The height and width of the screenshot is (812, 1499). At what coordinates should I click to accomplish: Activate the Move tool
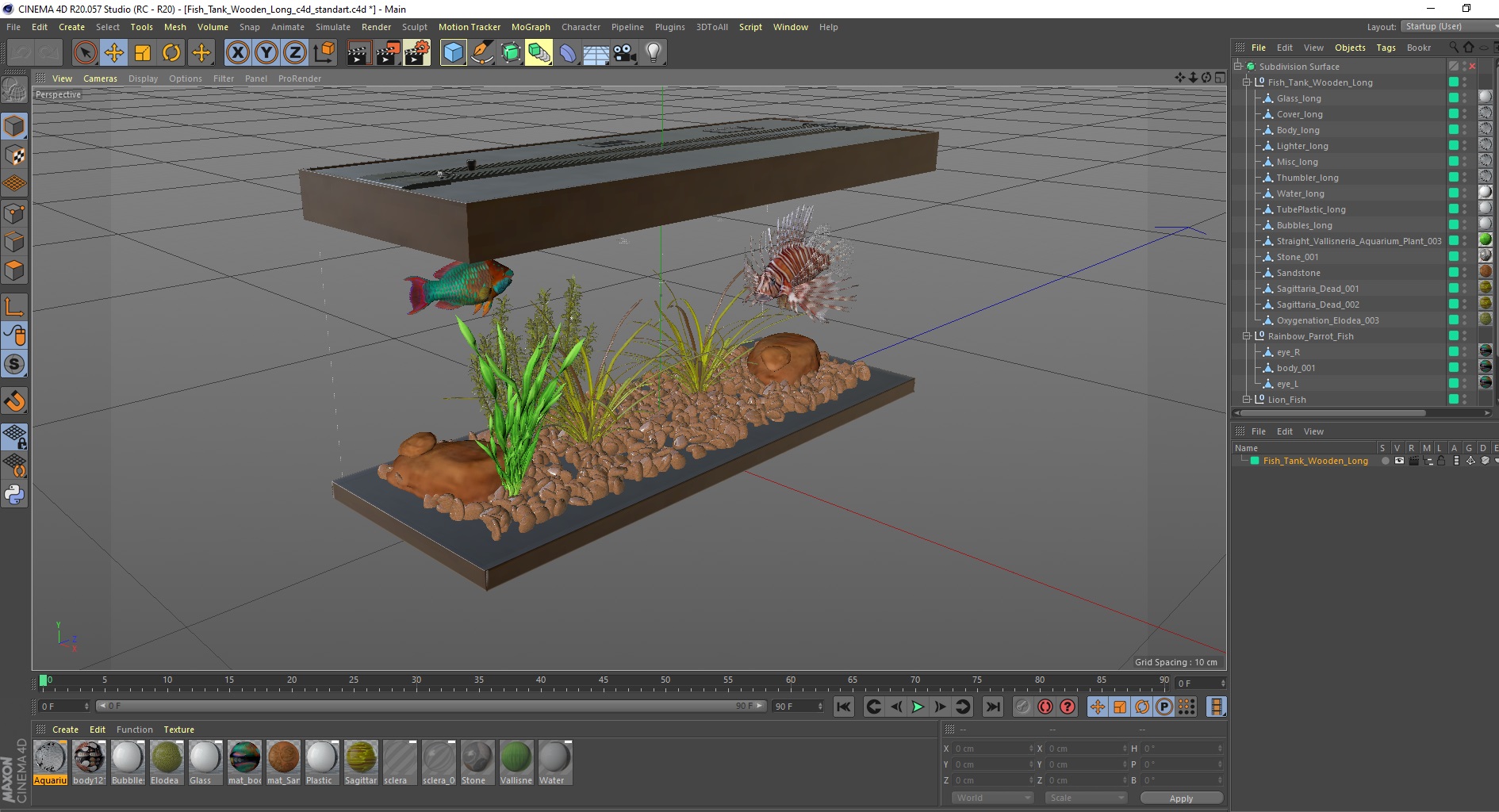click(113, 53)
